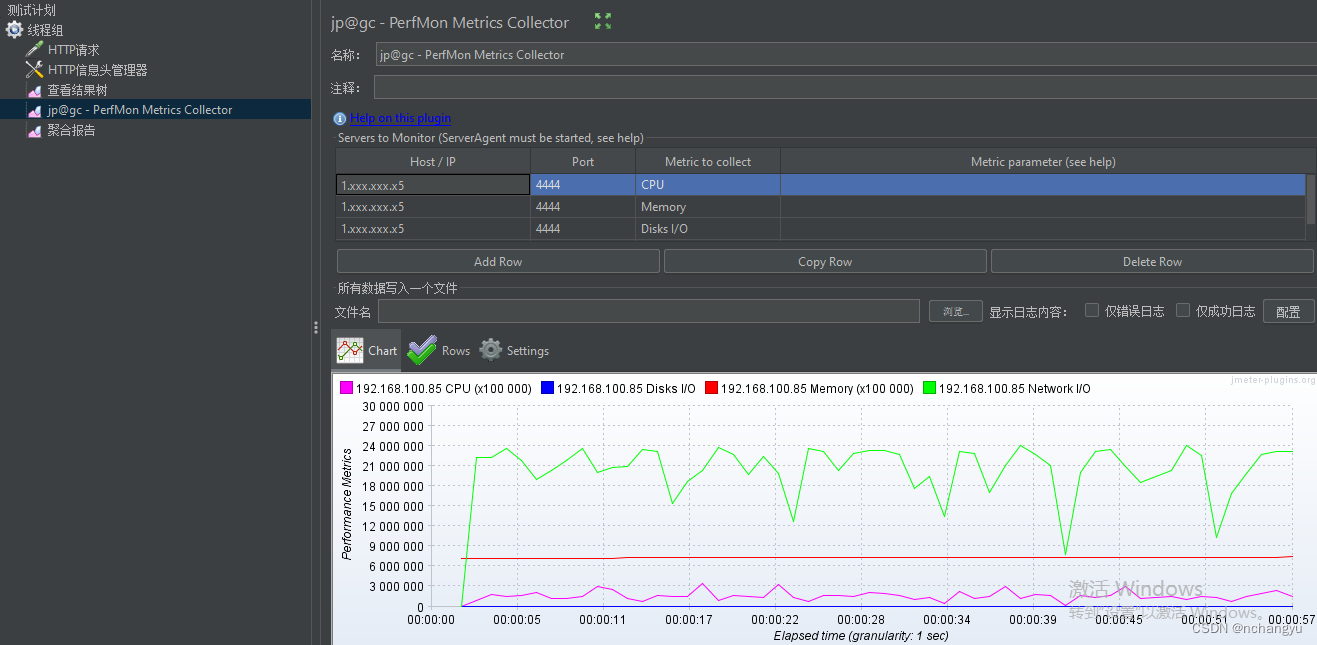Click port 4444 in the CPU row
This screenshot has width=1317, height=645.
(583, 185)
